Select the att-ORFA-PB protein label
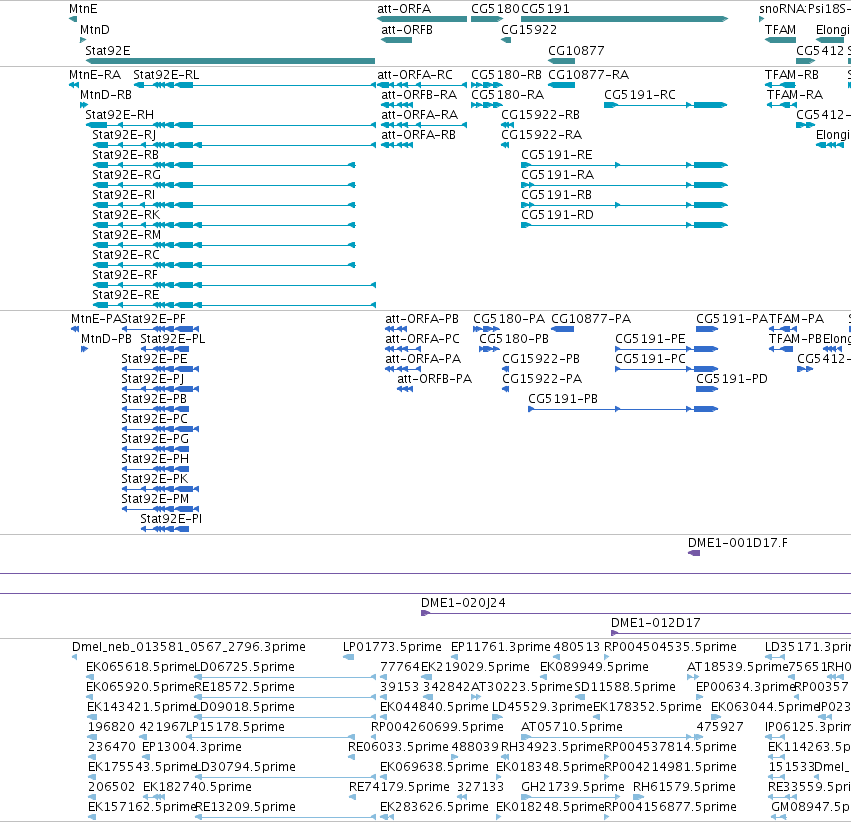Image resolution: width=851 pixels, height=822 pixels. [x=422, y=318]
